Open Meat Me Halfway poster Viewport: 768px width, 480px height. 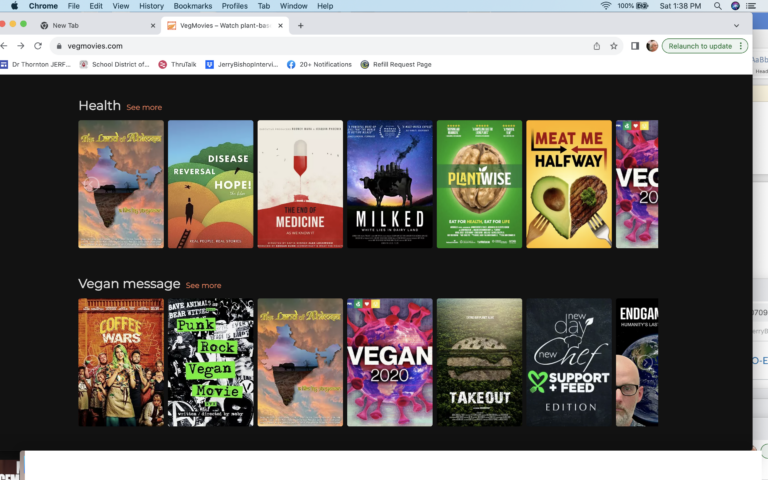tap(569, 184)
